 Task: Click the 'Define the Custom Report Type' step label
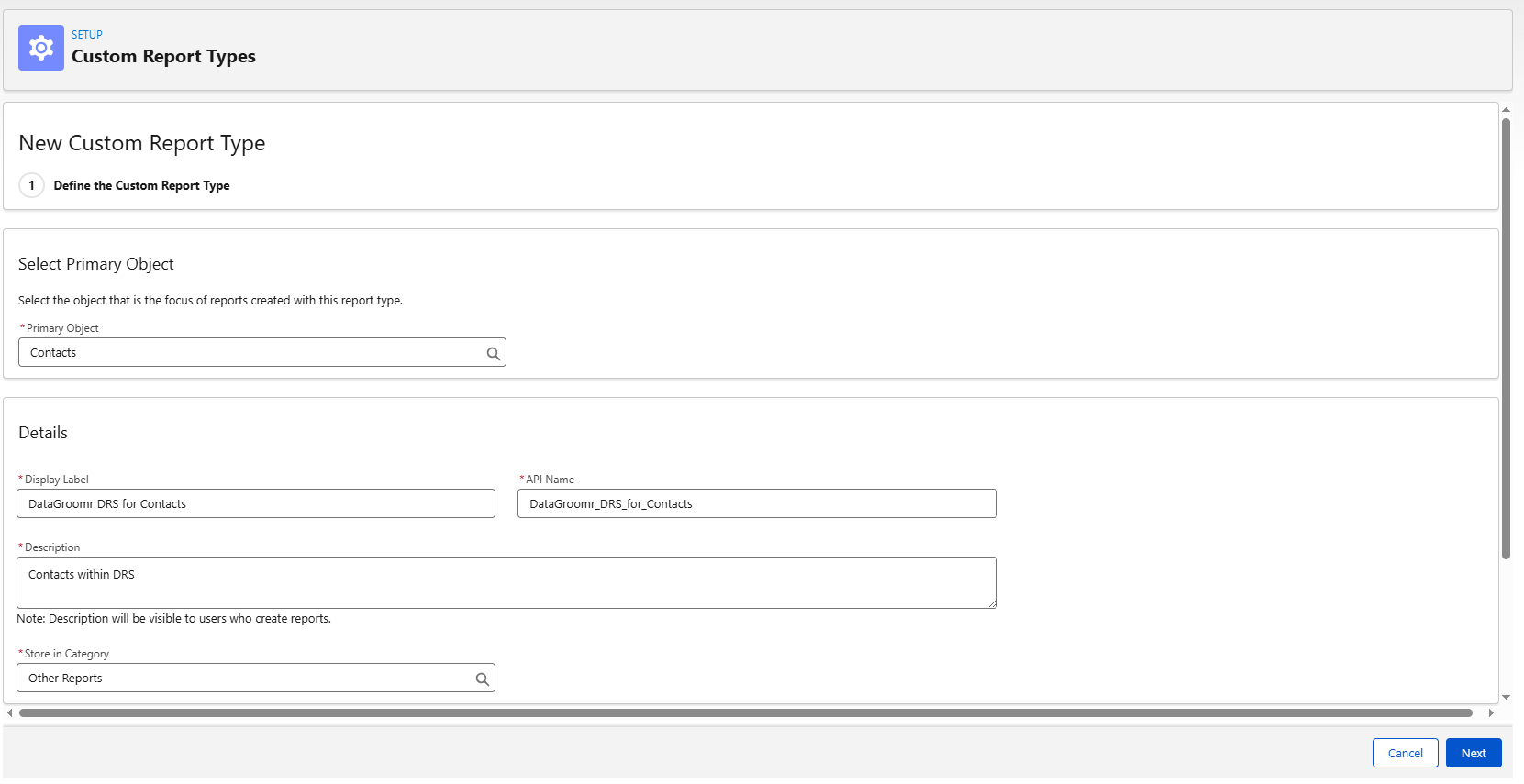pyautogui.click(x=141, y=185)
